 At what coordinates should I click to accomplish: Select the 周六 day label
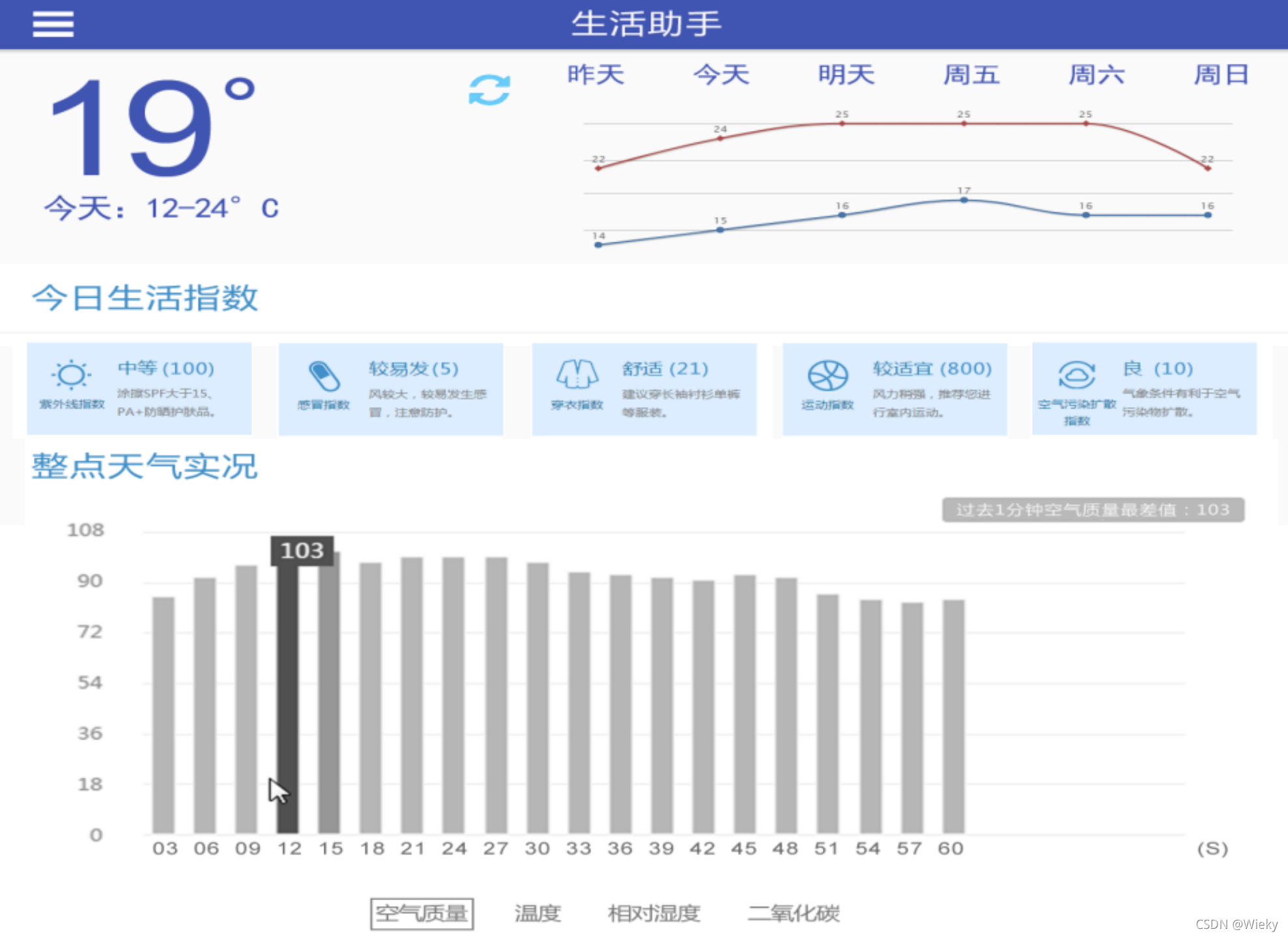point(1096,74)
